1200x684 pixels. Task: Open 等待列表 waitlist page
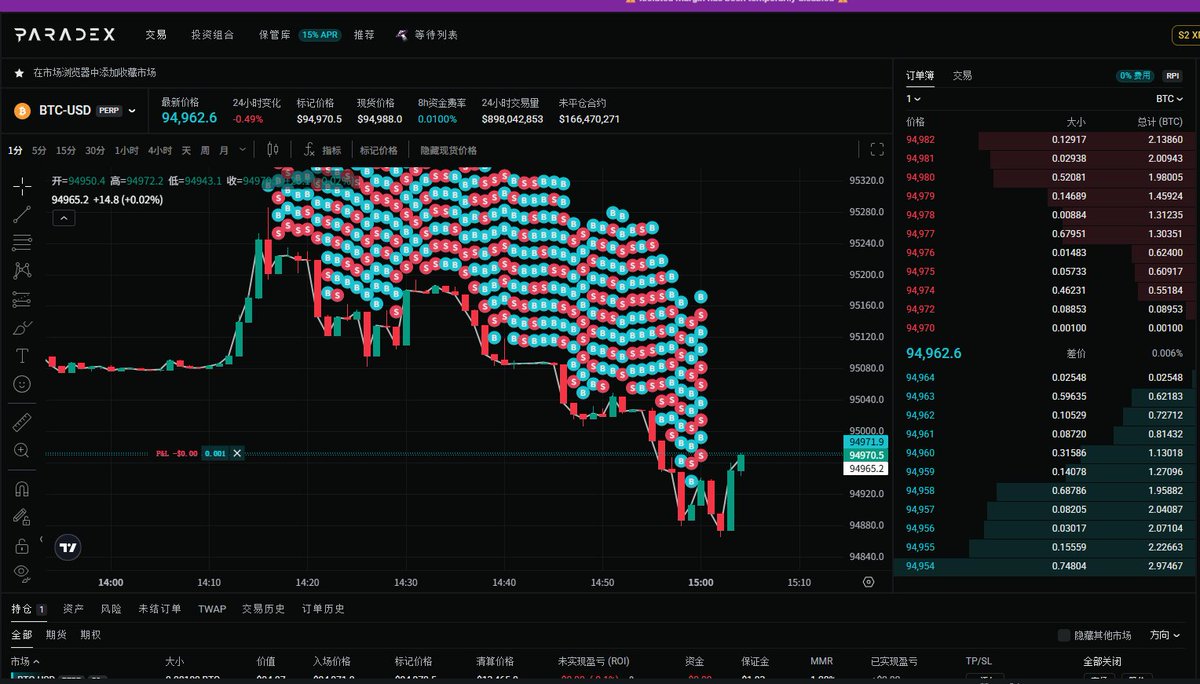point(436,35)
